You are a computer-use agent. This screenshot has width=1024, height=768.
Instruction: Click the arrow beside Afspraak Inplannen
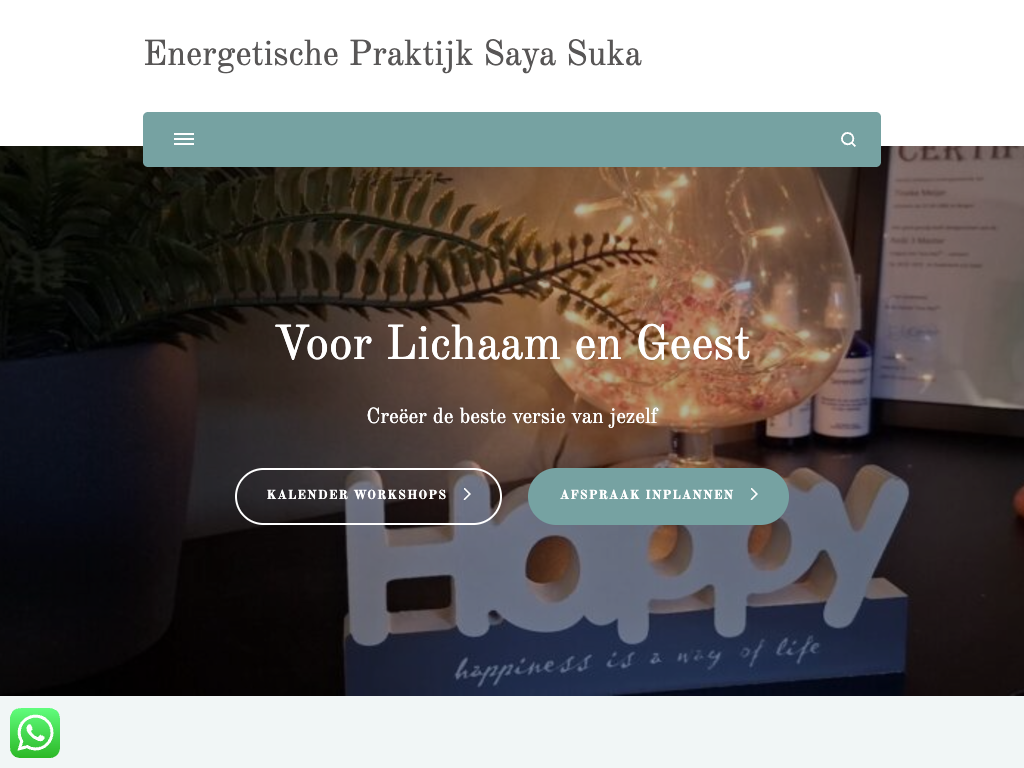[x=754, y=494]
